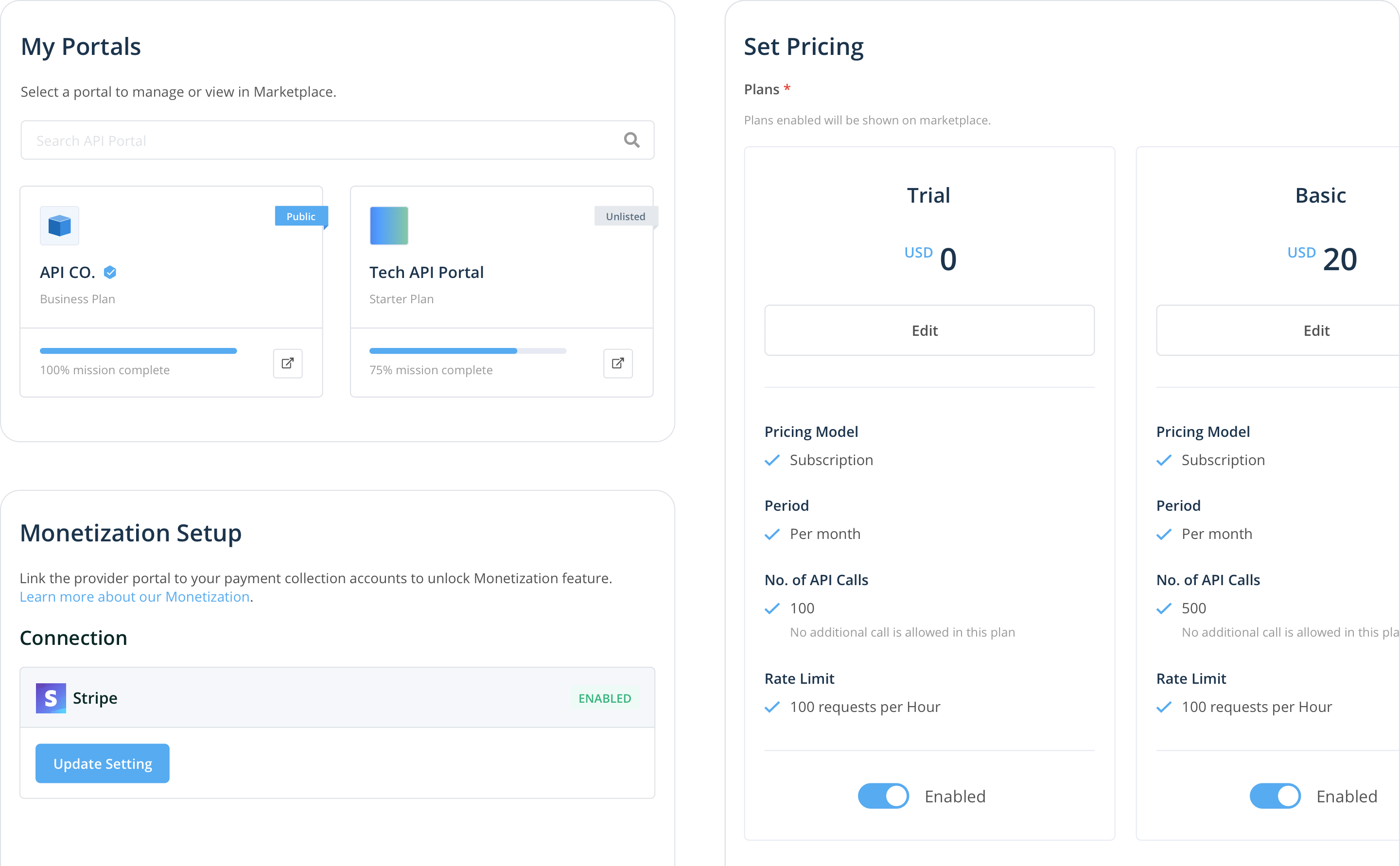Viewport: 1400px width, 866px height.
Task: Click Edit on the Trial plan
Action: click(x=928, y=330)
